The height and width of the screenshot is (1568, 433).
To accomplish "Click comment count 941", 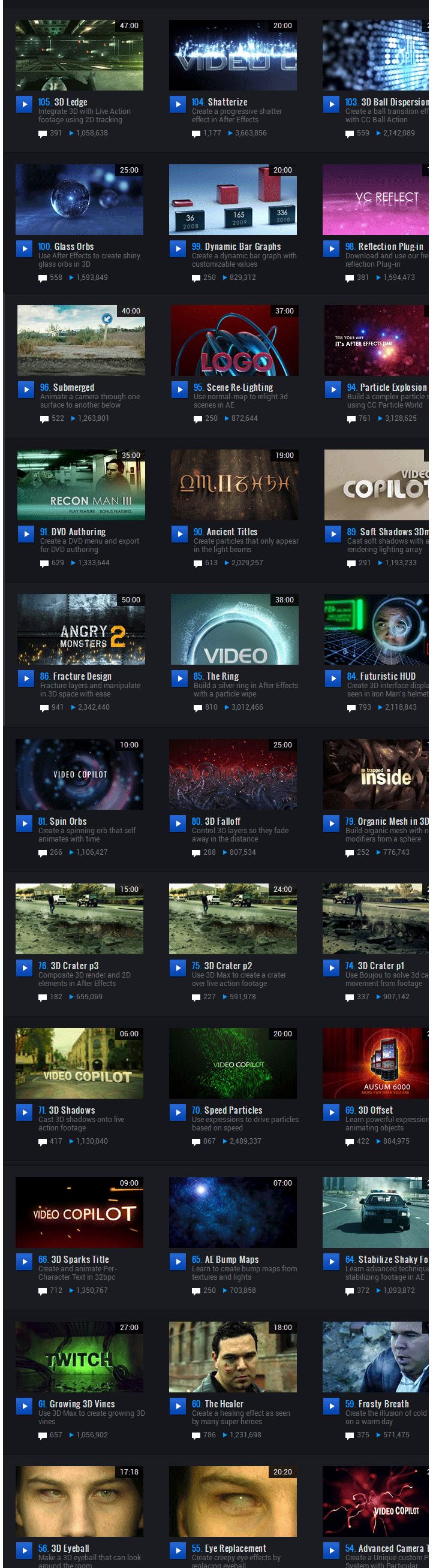I will tap(57, 707).
